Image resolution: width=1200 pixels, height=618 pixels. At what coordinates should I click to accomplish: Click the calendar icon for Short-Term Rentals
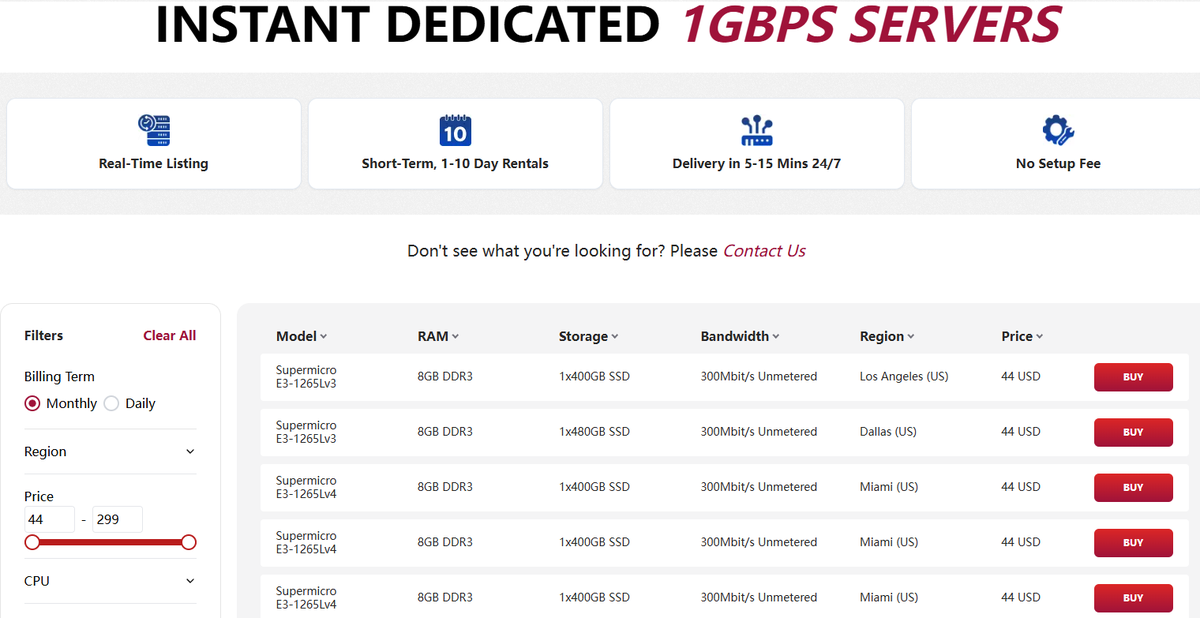pyautogui.click(x=455, y=131)
